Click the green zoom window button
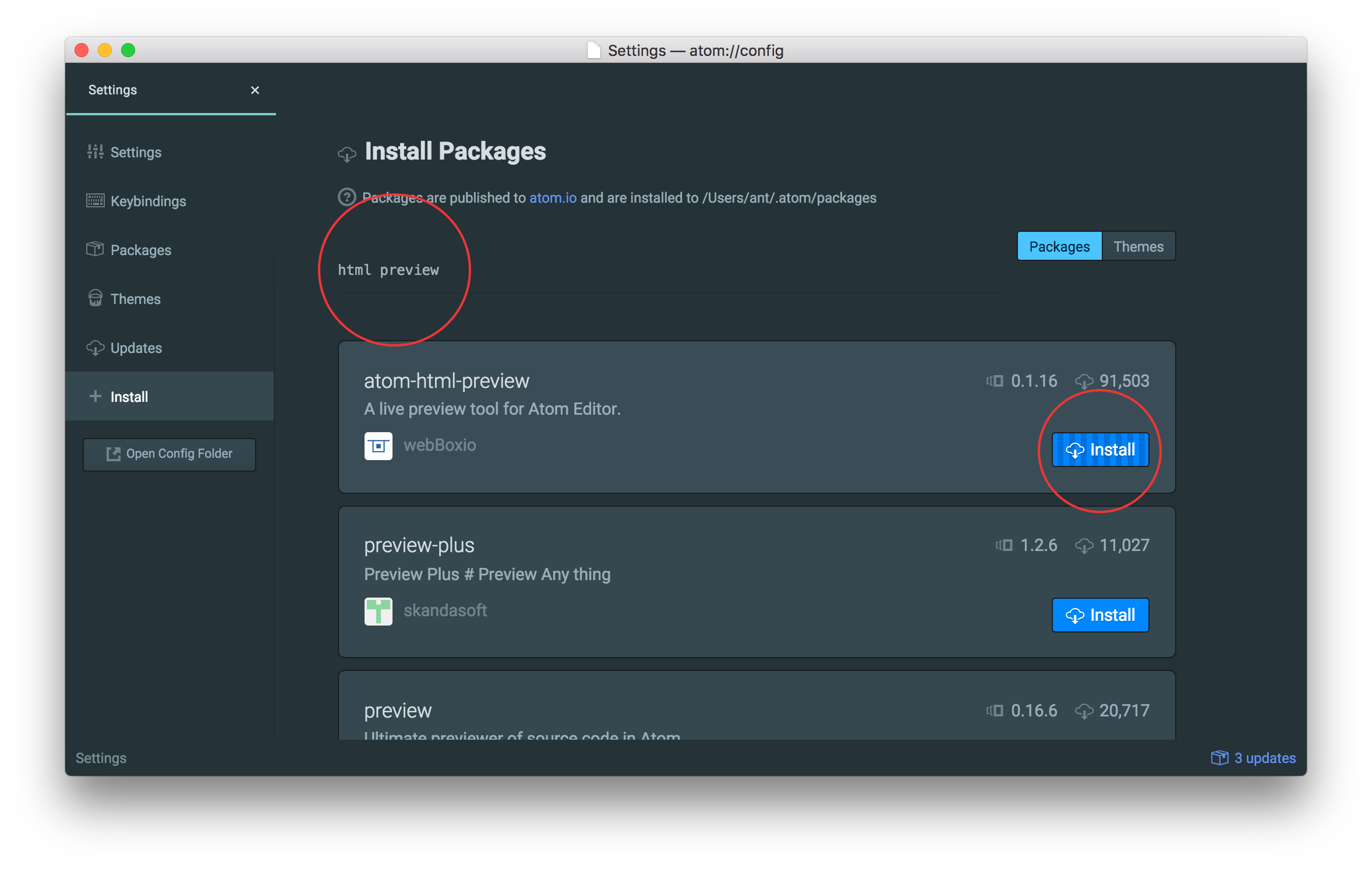1372x869 pixels. [128, 51]
